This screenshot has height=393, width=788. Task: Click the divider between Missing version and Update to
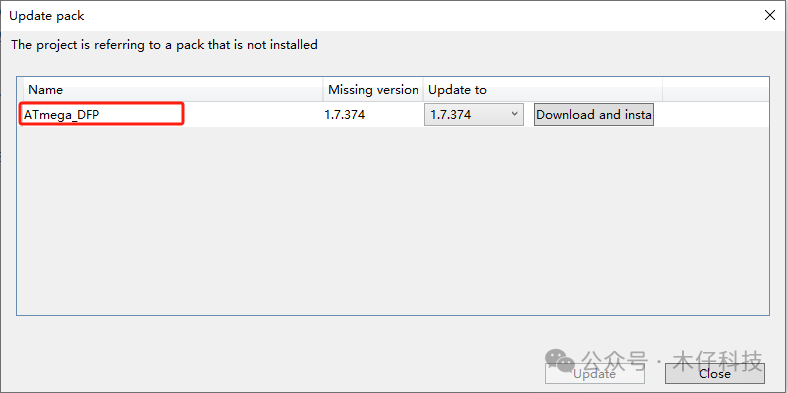423,90
